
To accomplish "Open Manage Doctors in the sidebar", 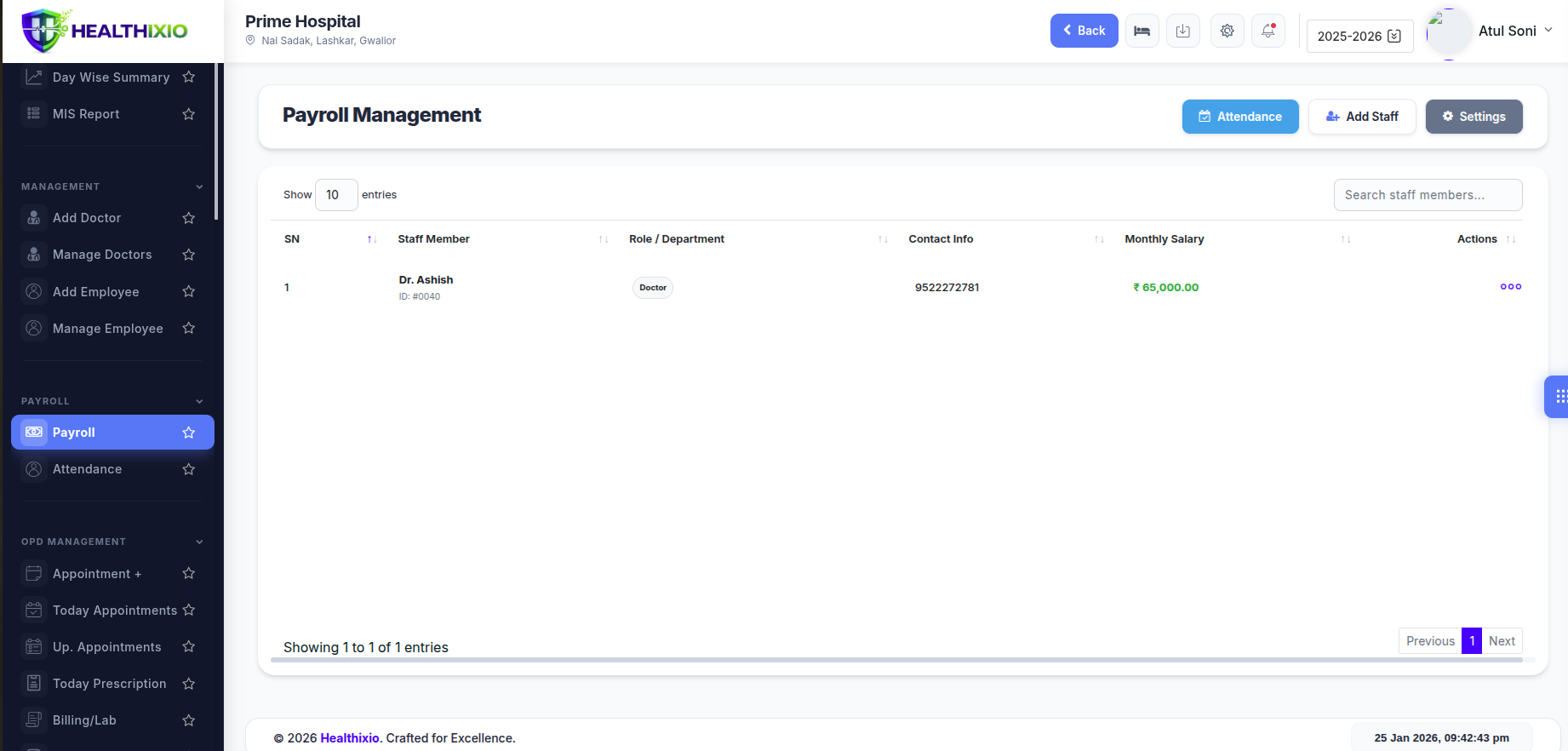I will click(112, 255).
